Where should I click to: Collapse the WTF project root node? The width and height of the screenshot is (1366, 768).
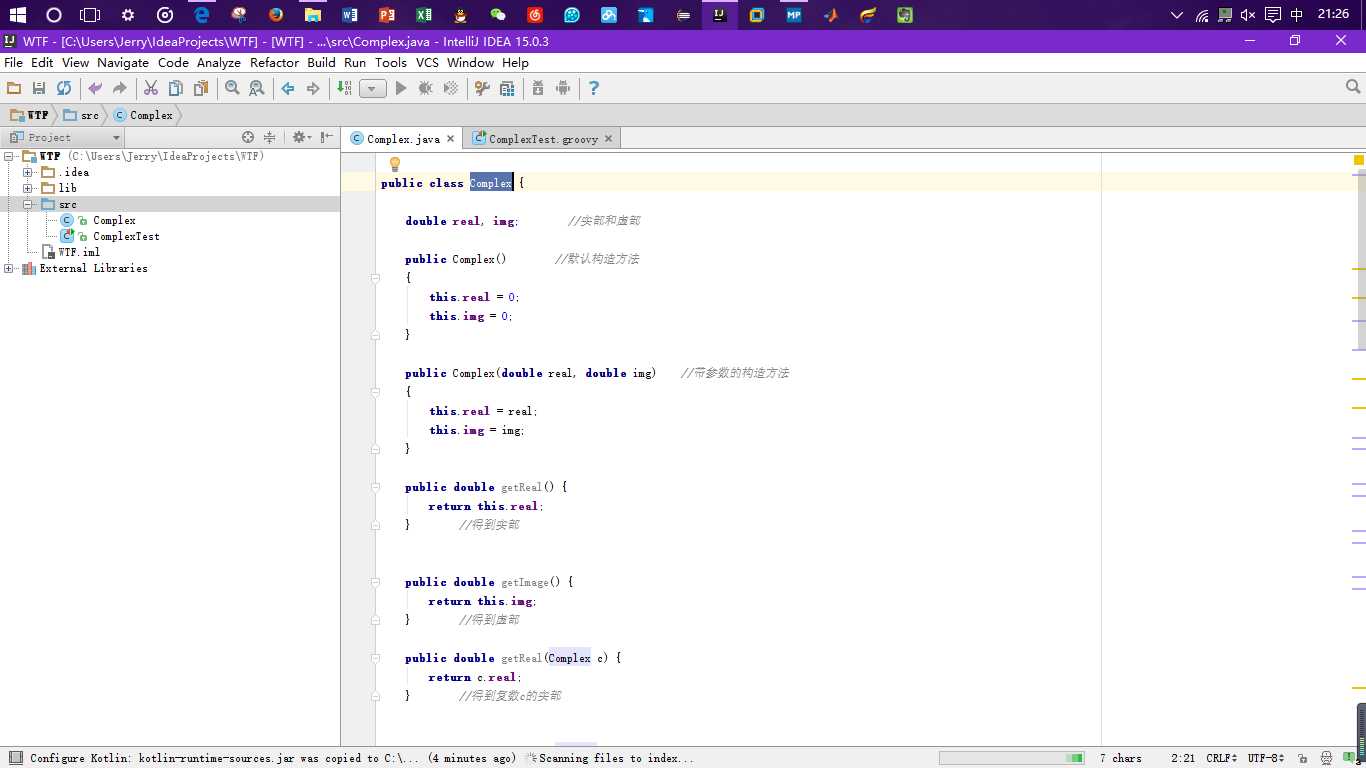10,156
